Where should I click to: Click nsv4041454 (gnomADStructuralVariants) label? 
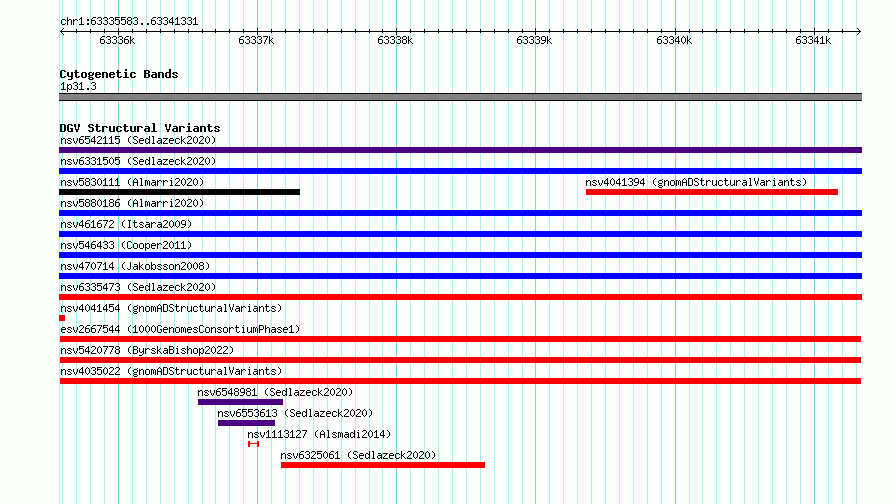click(x=171, y=308)
